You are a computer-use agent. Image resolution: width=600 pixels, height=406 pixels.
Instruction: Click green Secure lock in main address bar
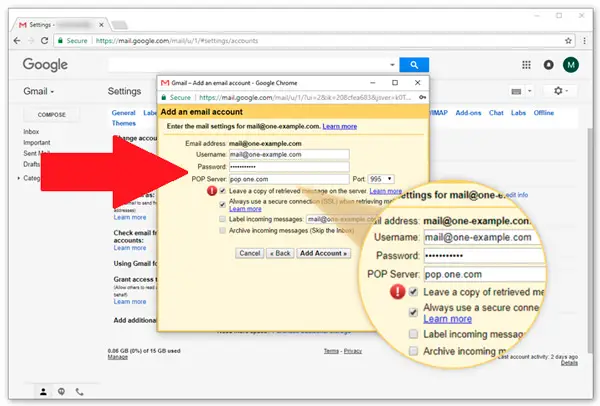60,41
